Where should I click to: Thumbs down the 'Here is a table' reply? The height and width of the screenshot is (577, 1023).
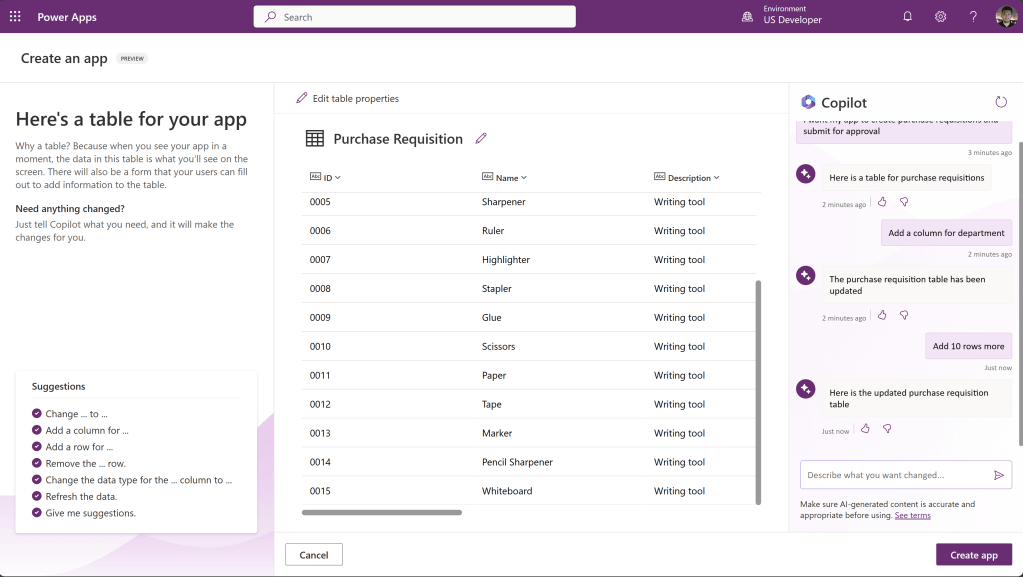click(x=904, y=202)
